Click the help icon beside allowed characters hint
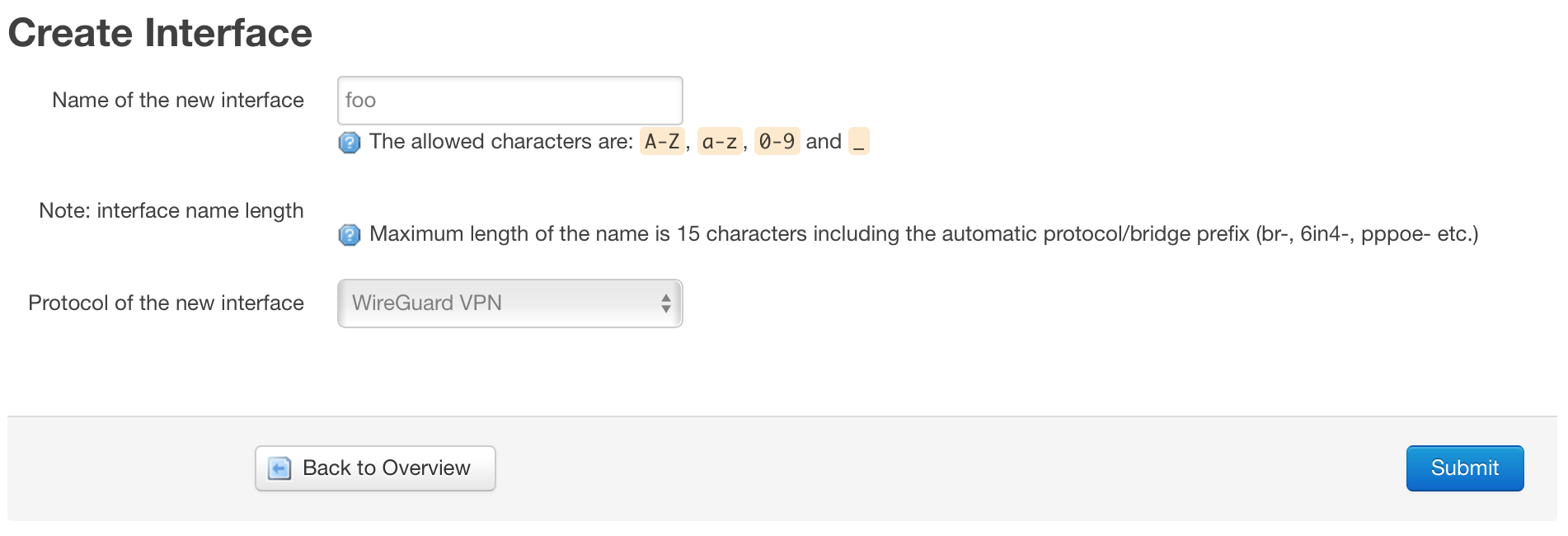Viewport: 1568px width, 536px height. pyautogui.click(x=350, y=143)
